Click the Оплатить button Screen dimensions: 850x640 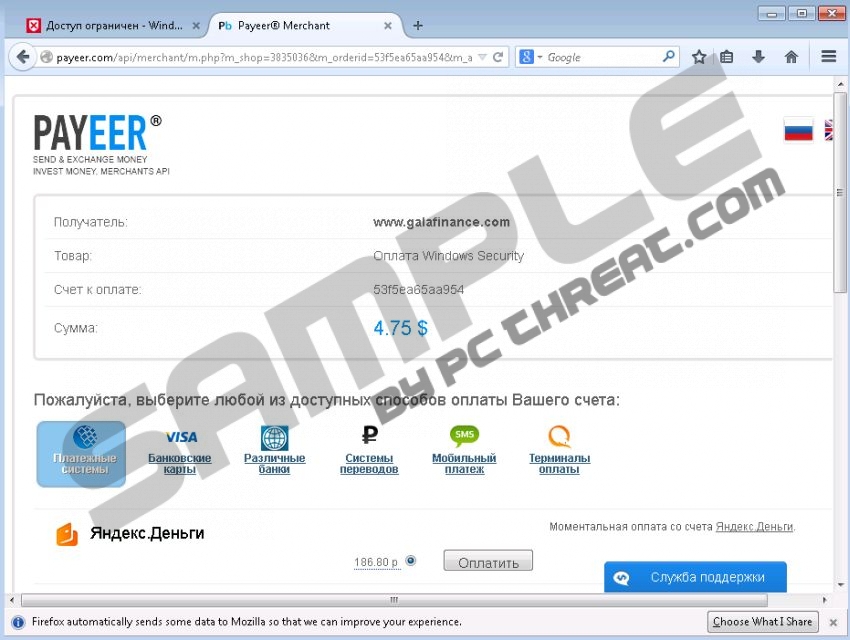[x=488, y=561]
